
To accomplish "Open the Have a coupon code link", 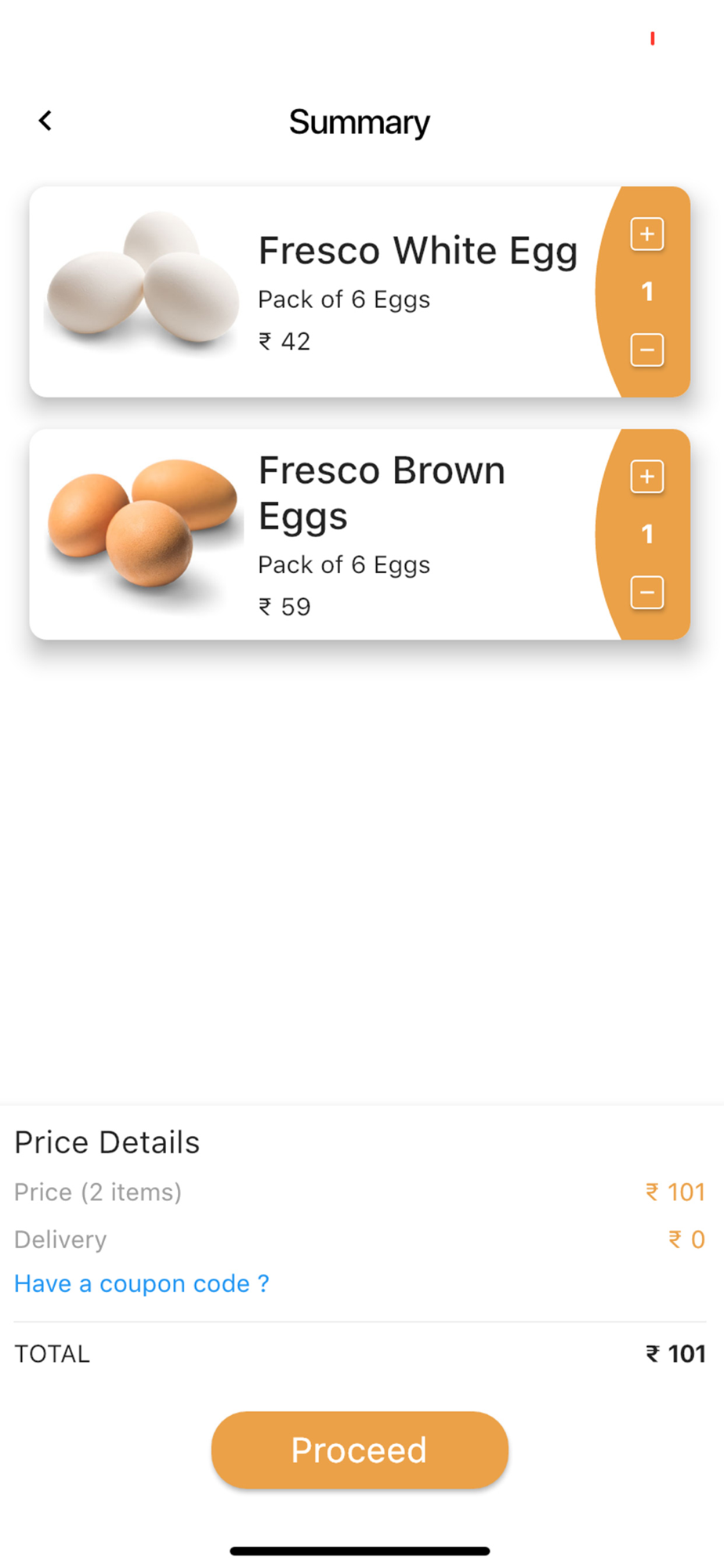I will (142, 1283).
